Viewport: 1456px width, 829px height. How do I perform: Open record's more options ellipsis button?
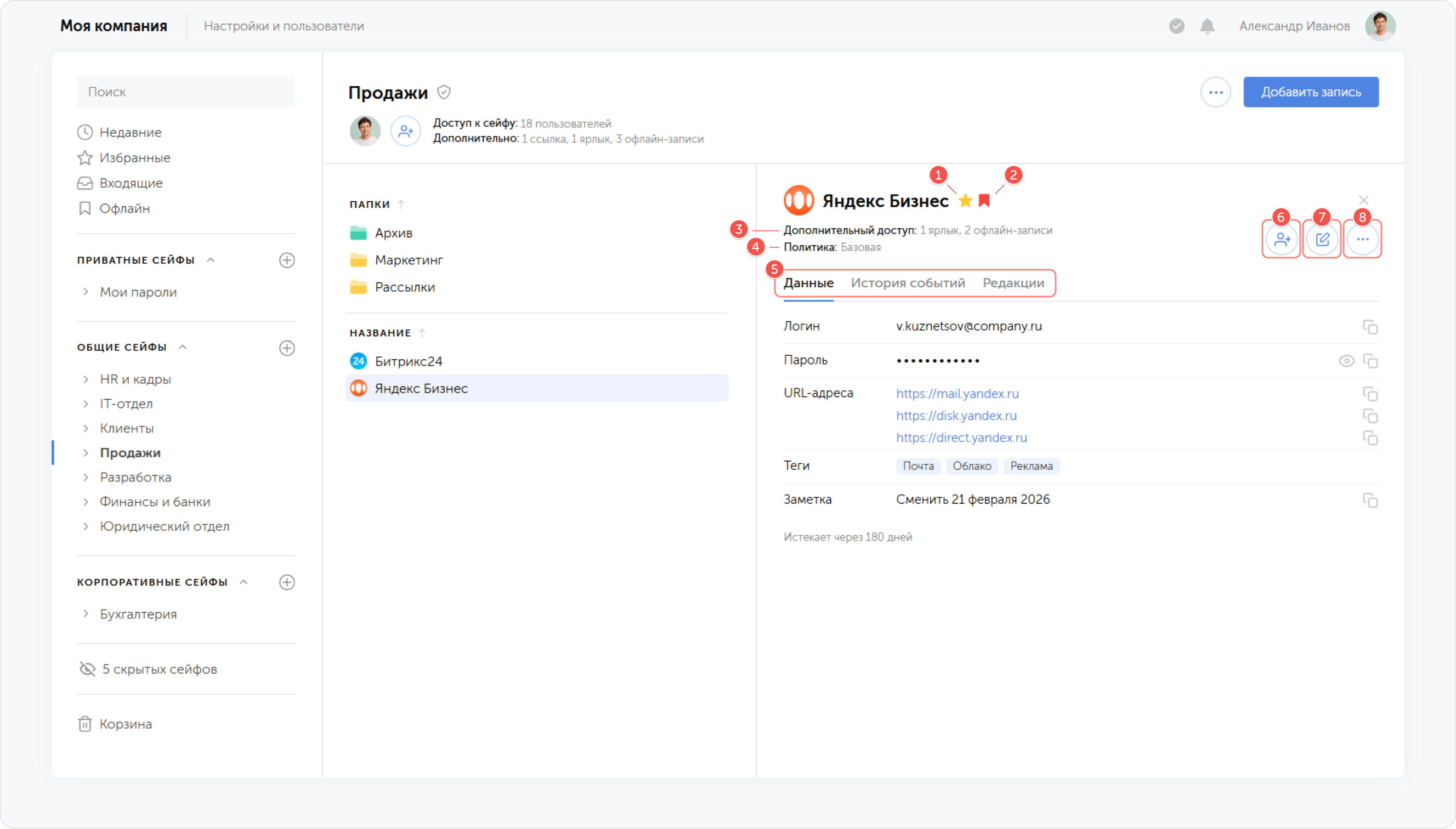click(1362, 239)
